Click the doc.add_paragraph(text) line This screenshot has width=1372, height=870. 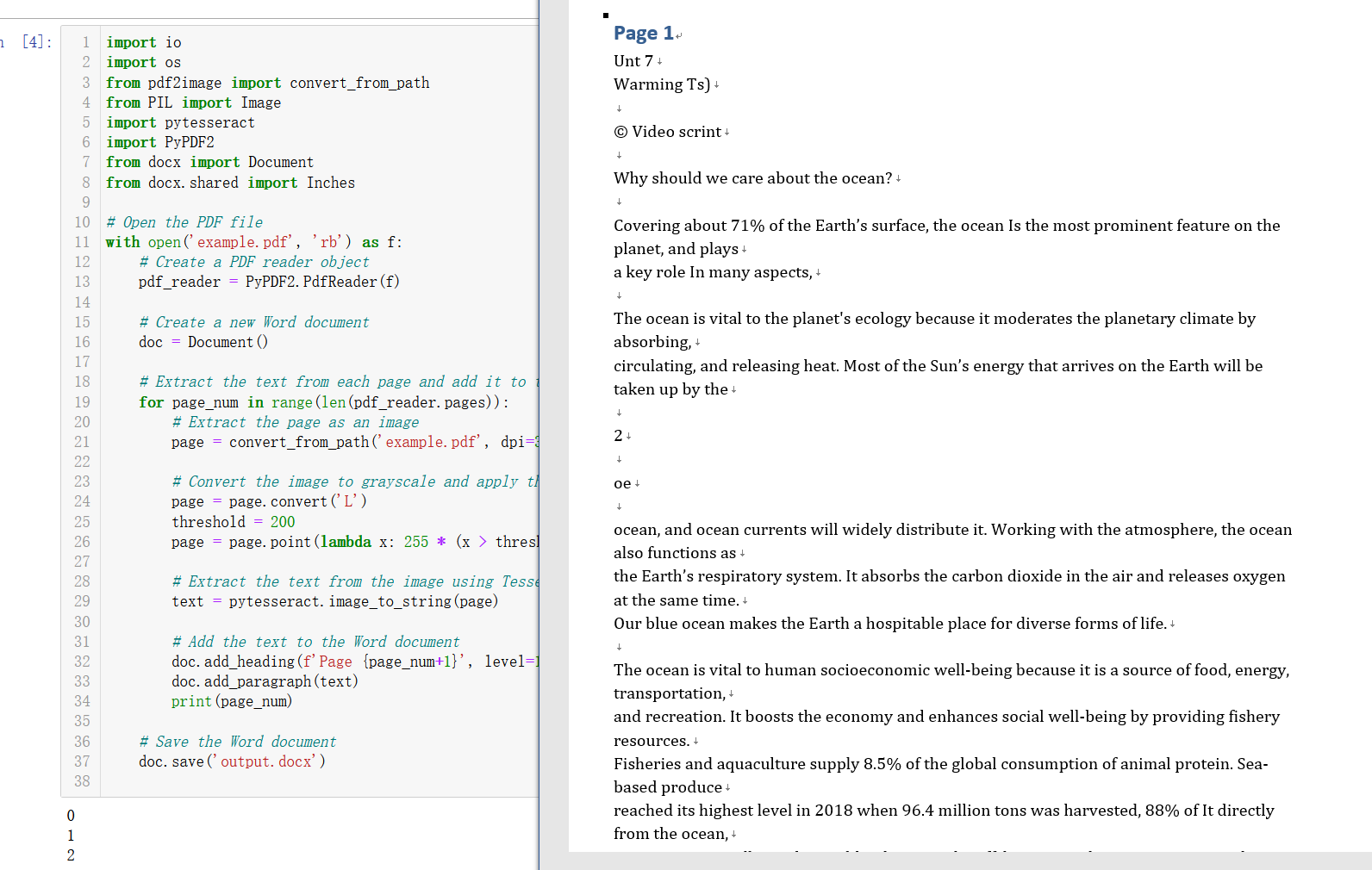pyautogui.click(x=265, y=681)
